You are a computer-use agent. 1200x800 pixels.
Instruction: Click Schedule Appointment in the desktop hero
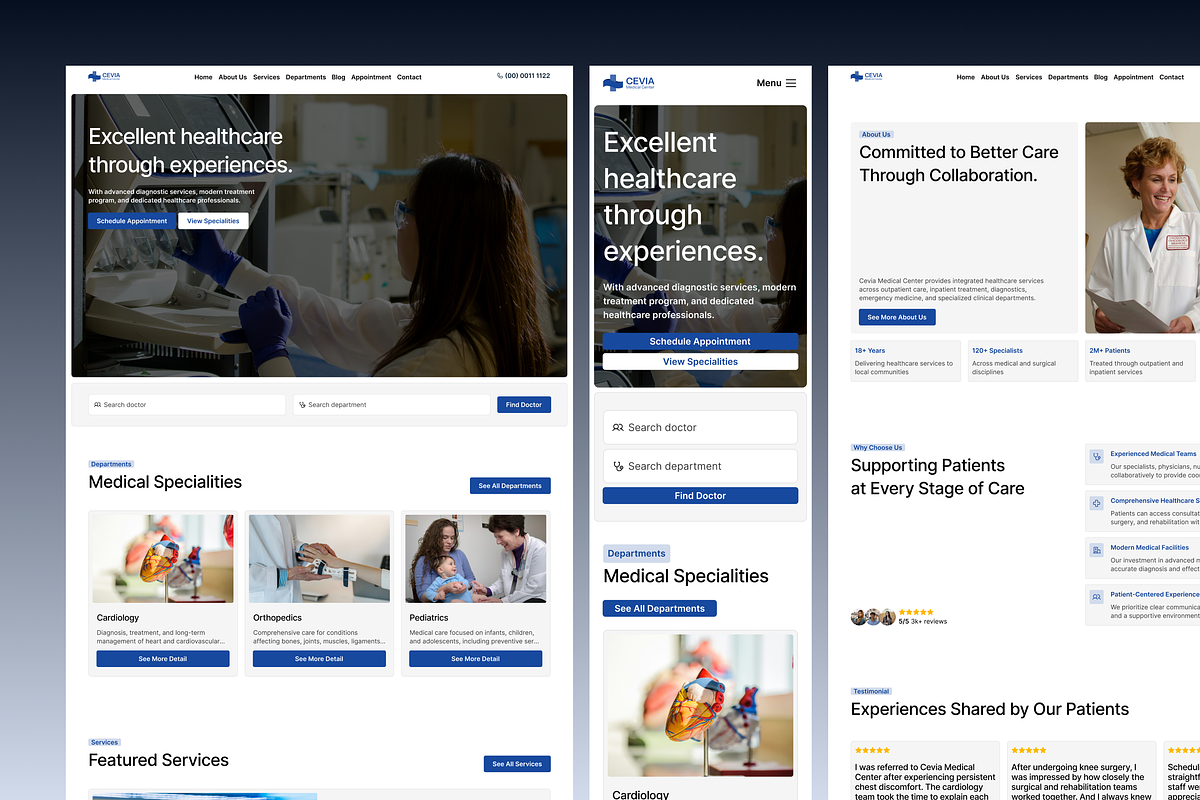[132, 221]
